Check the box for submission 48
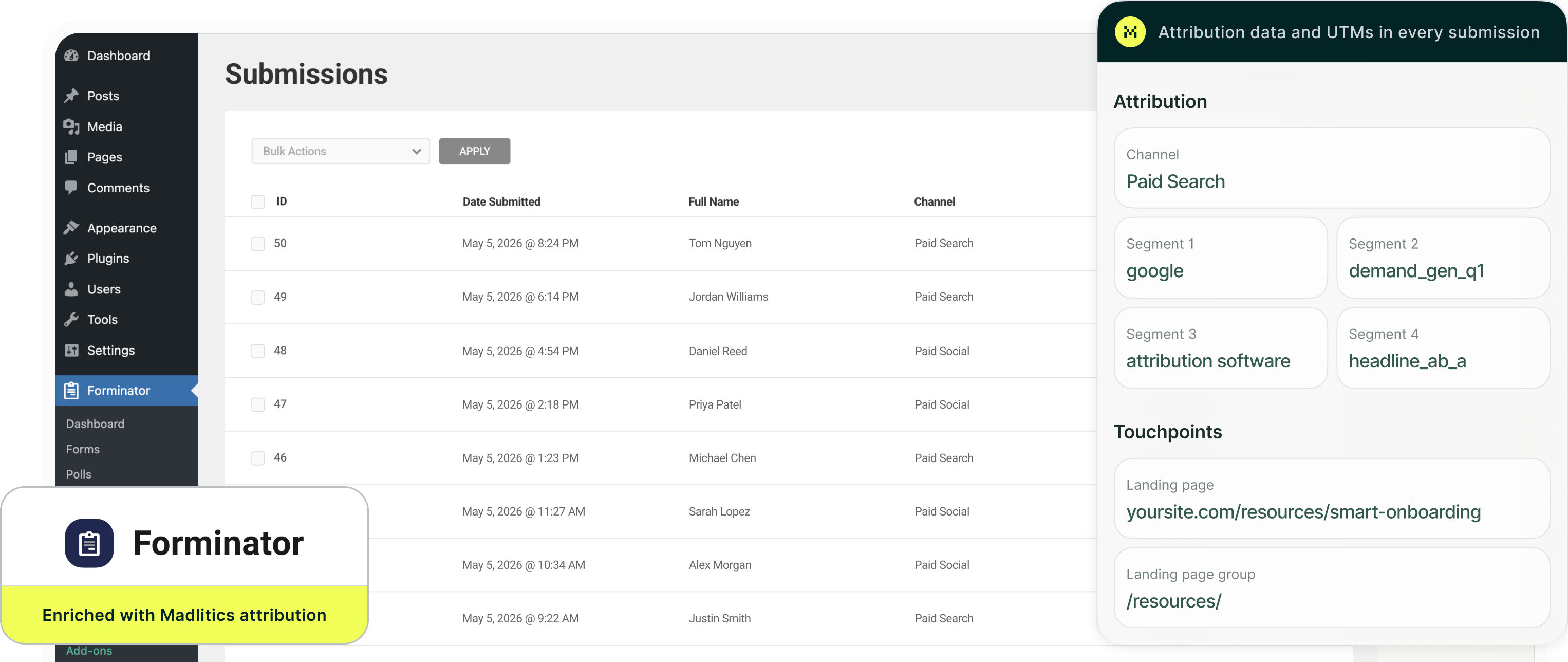 [x=258, y=351]
